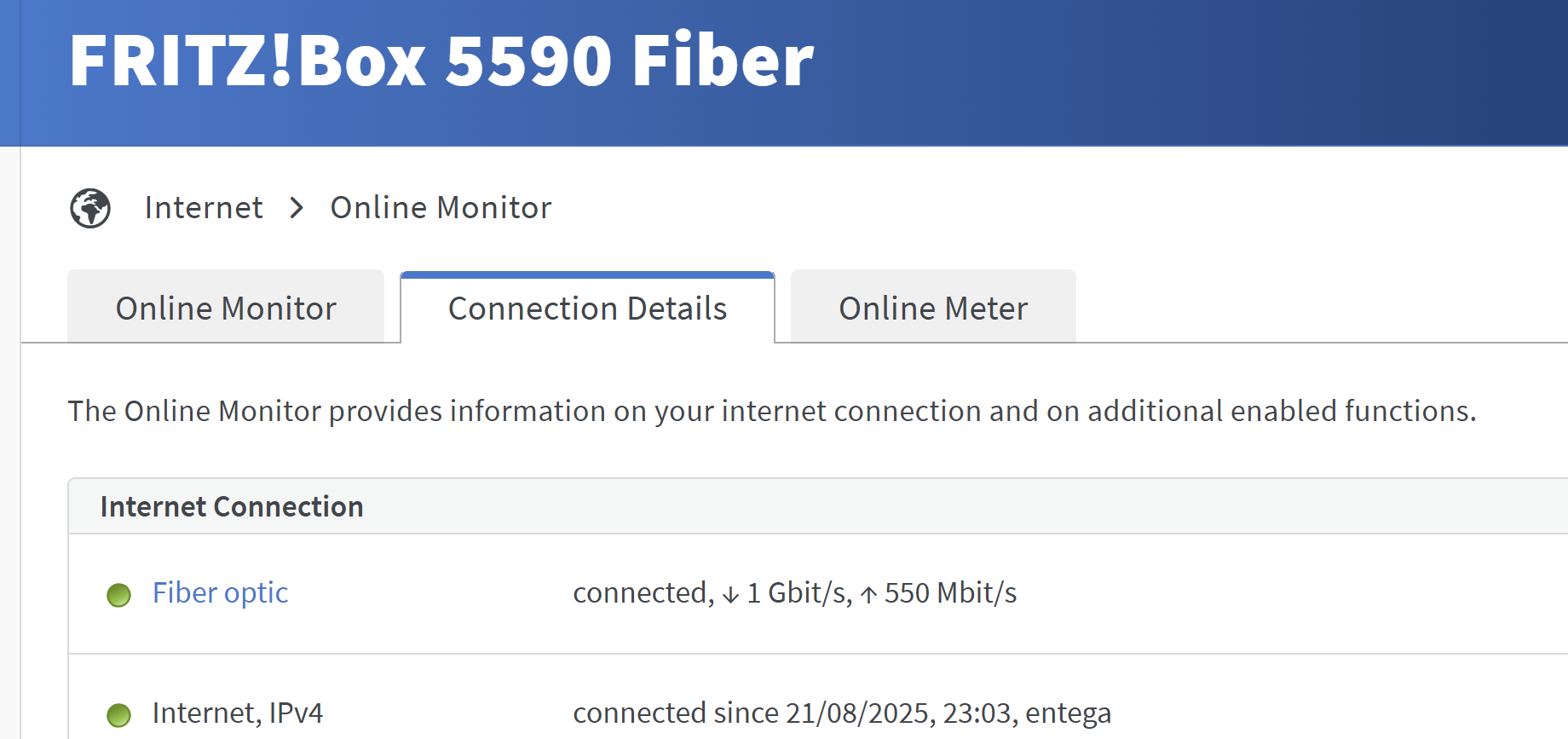Open the Online Meter tab
Image resolution: width=1568 pixels, height=739 pixels.
(933, 307)
